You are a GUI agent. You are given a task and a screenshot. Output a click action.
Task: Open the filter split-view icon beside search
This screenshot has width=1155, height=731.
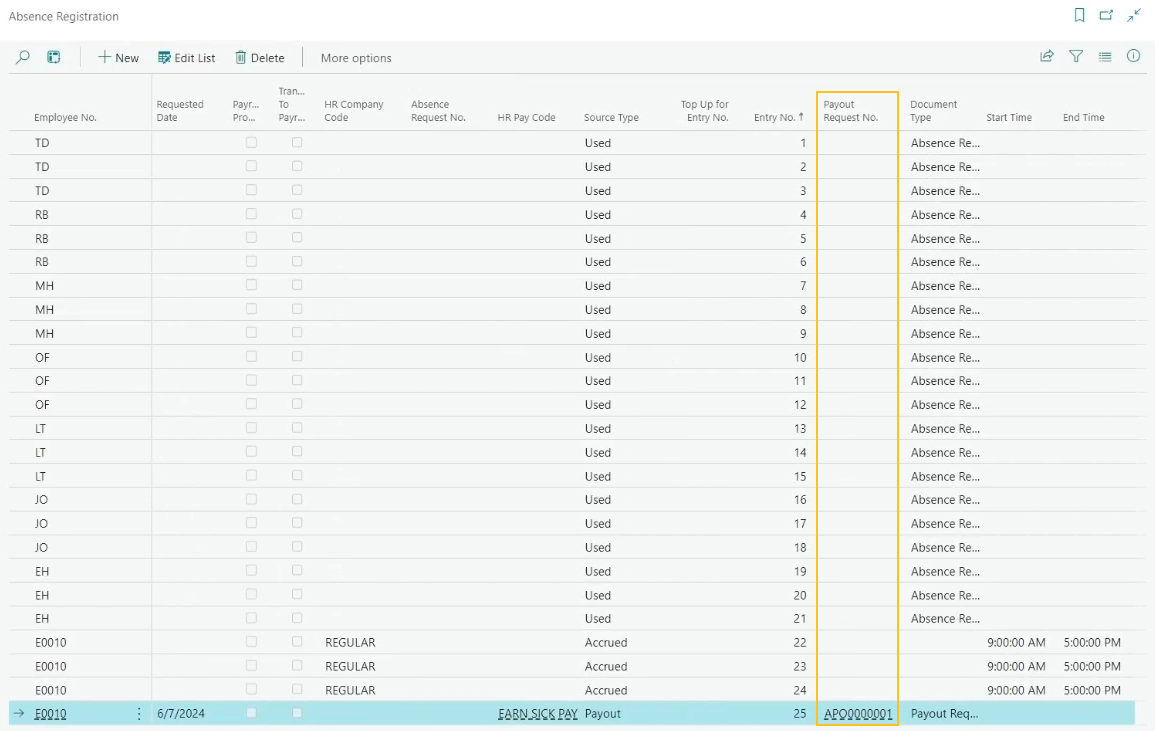pos(53,57)
